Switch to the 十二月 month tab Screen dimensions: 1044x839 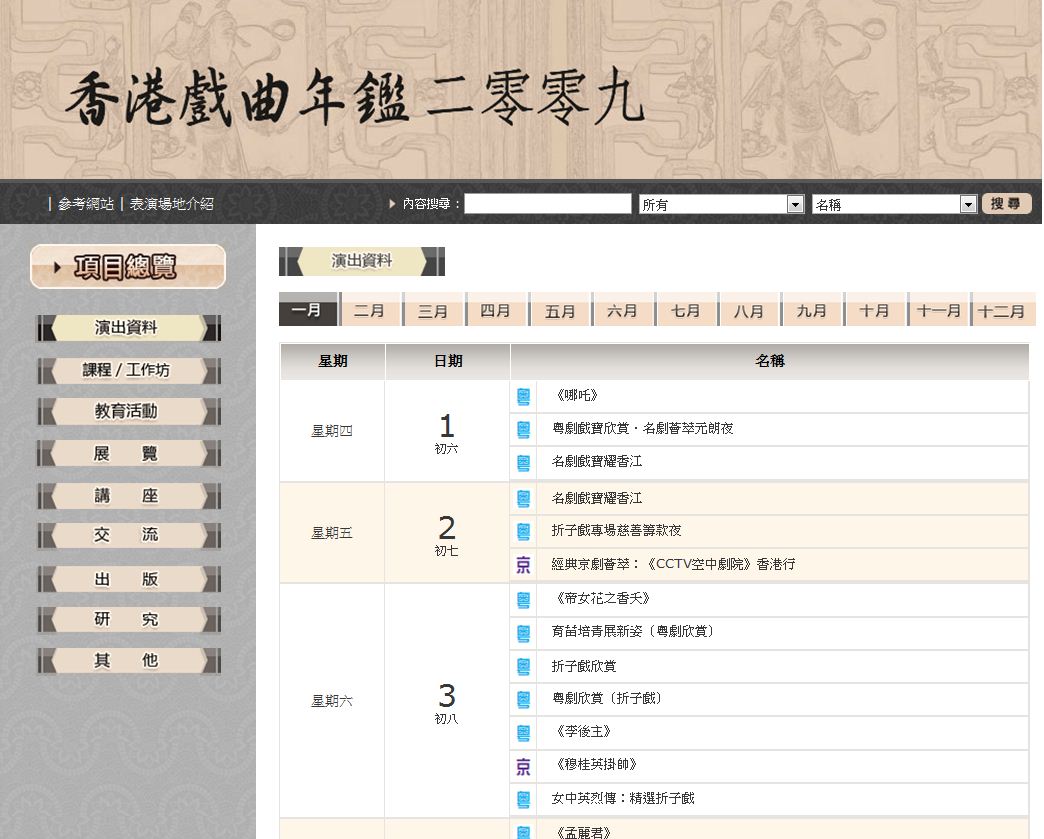(x=1001, y=311)
